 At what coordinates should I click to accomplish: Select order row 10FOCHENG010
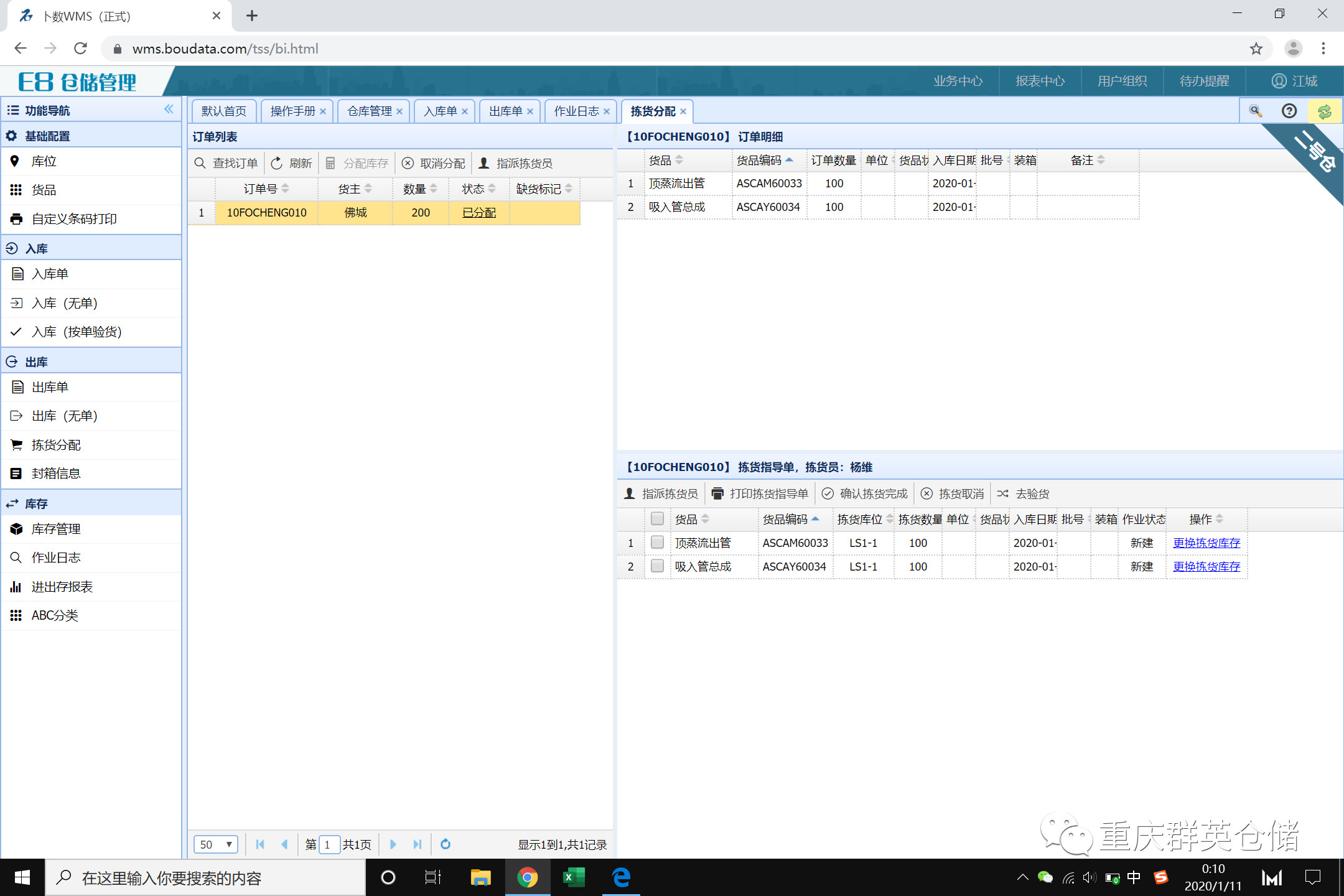(x=385, y=213)
